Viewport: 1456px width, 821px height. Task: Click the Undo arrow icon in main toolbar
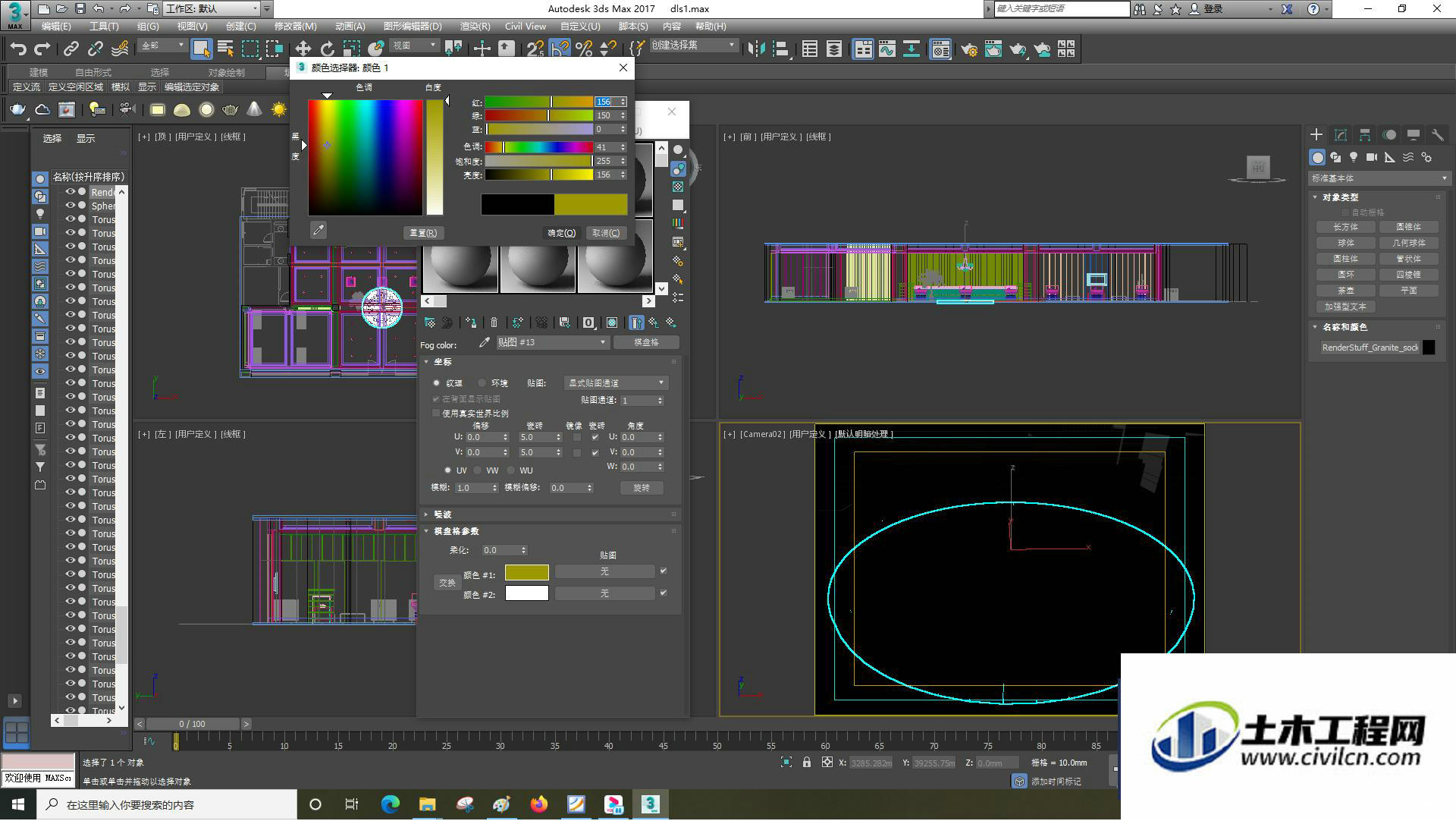17,49
